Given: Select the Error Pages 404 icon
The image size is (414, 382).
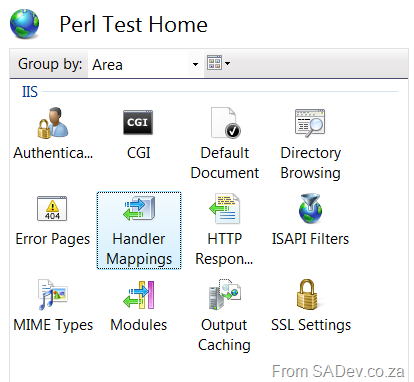Looking at the screenshot, I should click(52, 209).
